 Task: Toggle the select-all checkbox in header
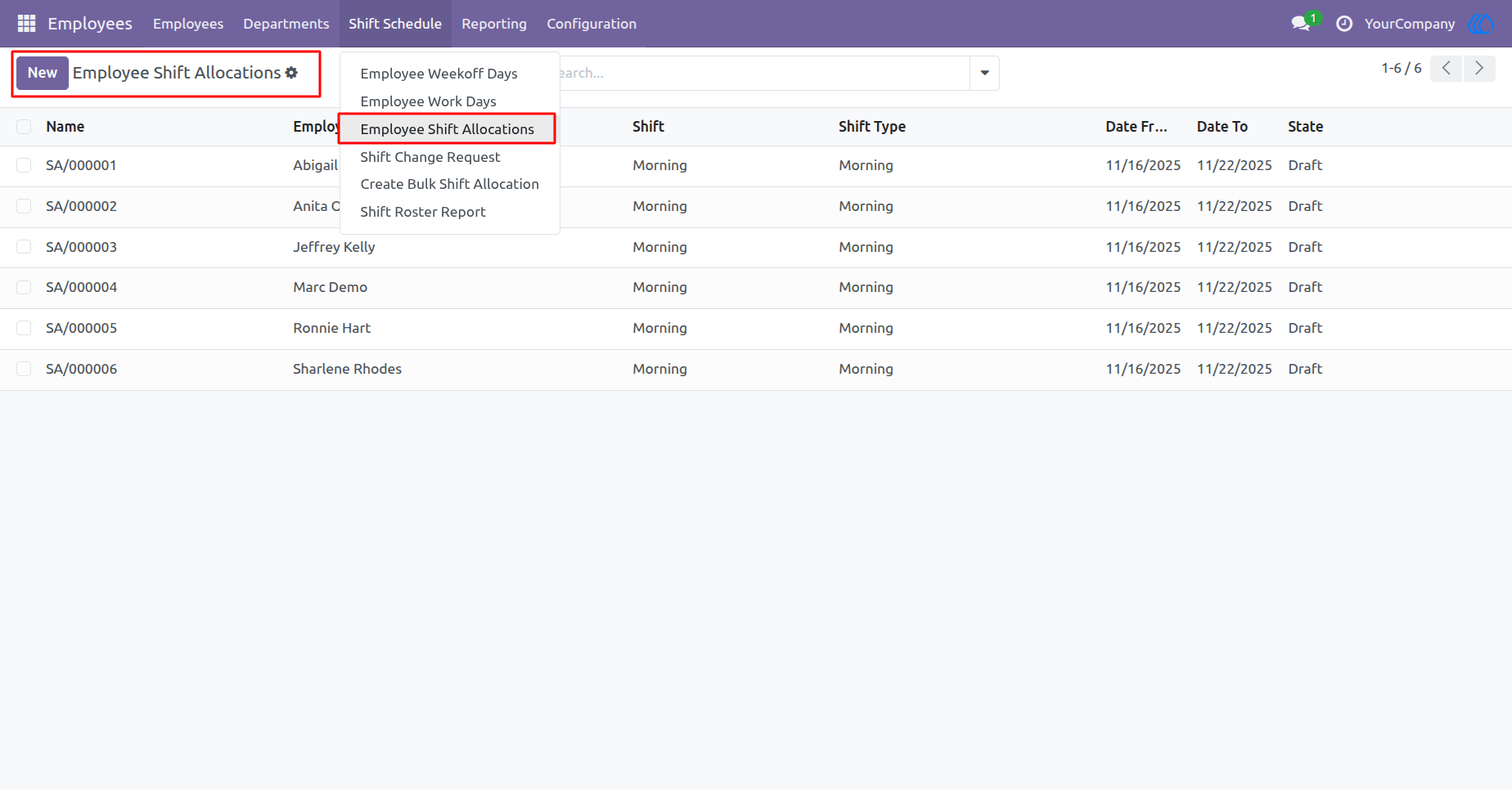[24, 127]
